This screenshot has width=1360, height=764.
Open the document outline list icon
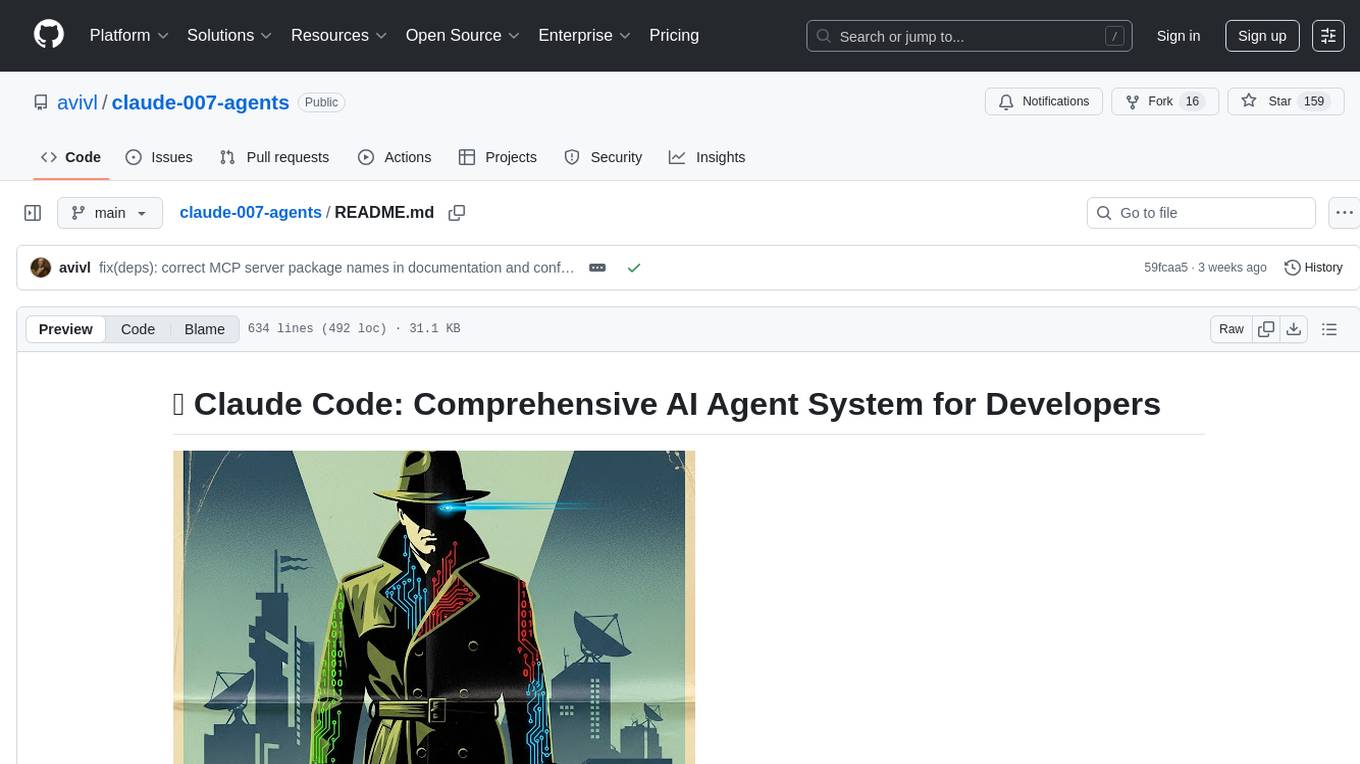(1329, 329)
